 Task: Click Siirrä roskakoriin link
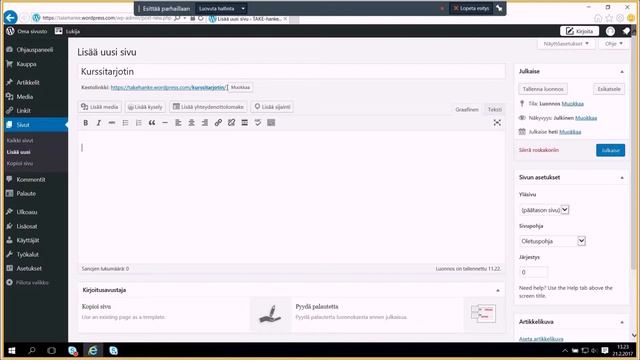pos(539,150)
